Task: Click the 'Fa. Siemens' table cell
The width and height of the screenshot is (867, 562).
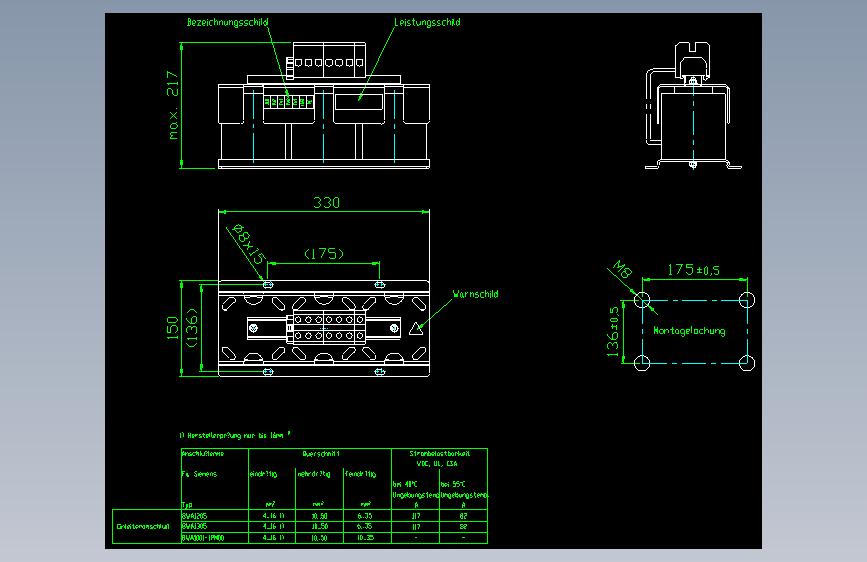Action: pyautogui.click(x=199, y=474)
